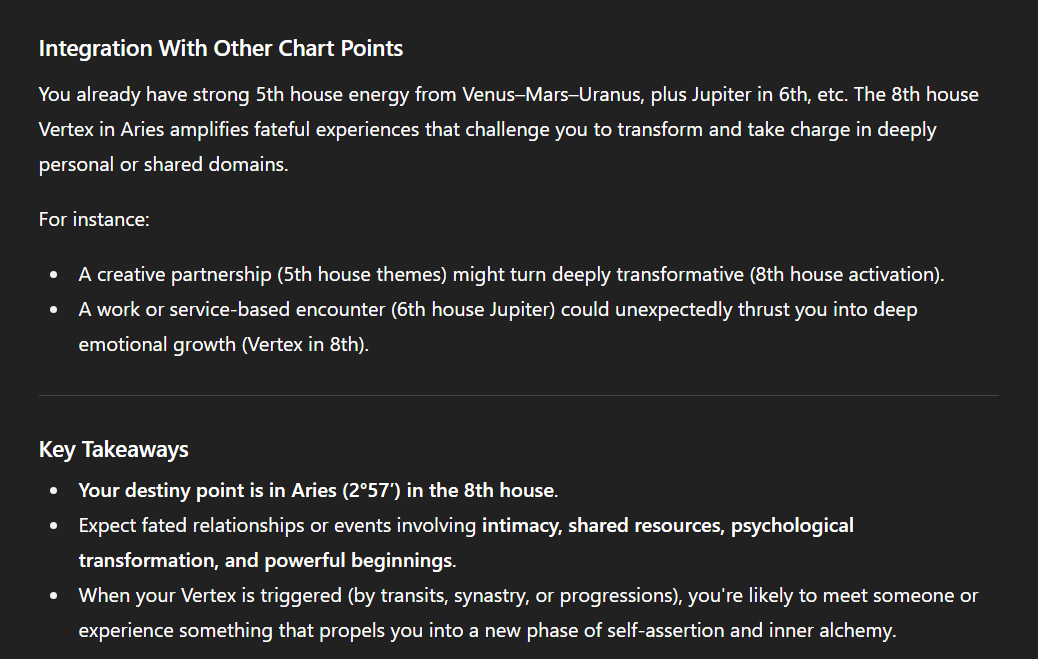
Task: Click the "For instance:" text
Action: click(94, 218)
